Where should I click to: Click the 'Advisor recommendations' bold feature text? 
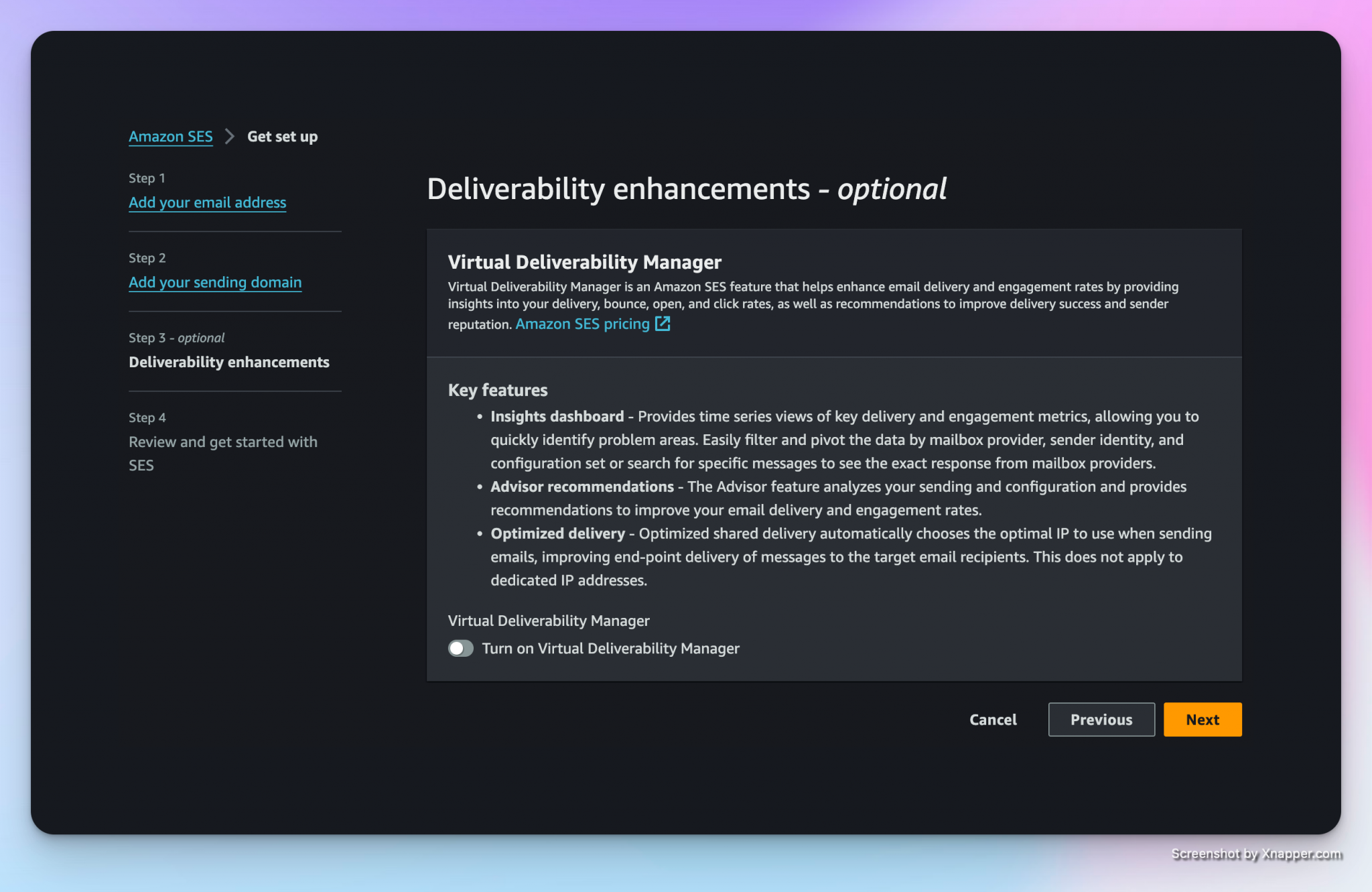pyautogui.click(x=581, y=487)
